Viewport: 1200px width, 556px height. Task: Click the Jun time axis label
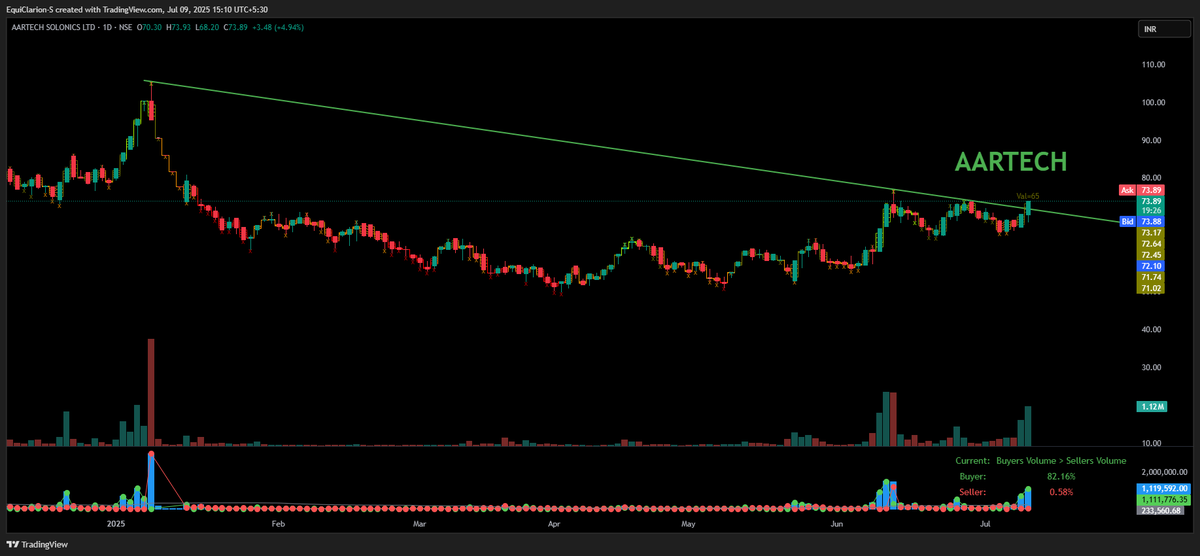(x=836, y=523)
